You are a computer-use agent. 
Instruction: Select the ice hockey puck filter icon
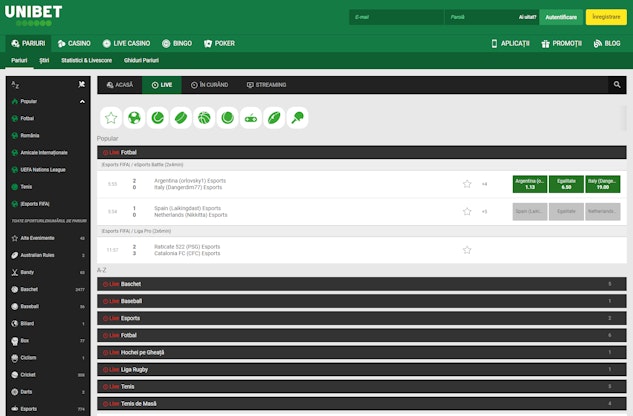point(181,118)
